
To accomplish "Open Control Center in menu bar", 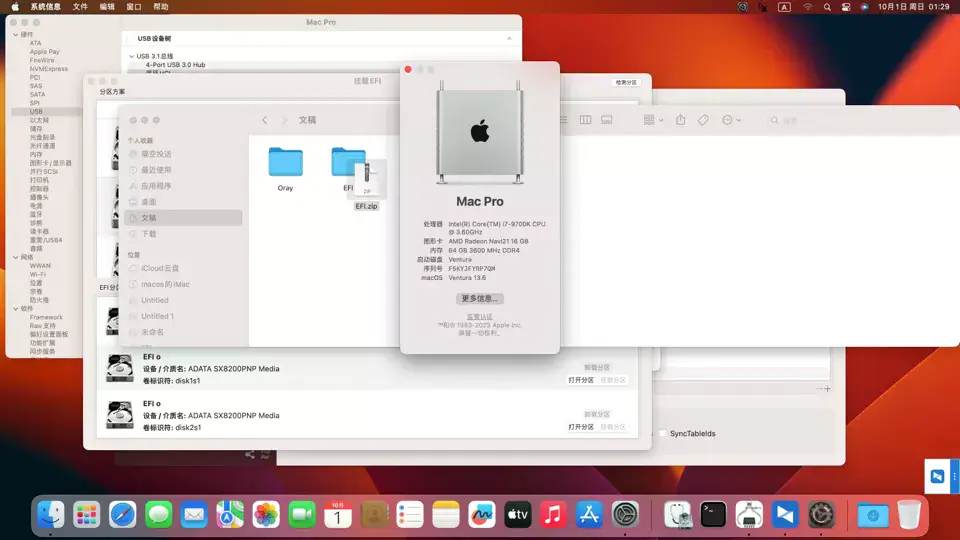I will (846, 7).
